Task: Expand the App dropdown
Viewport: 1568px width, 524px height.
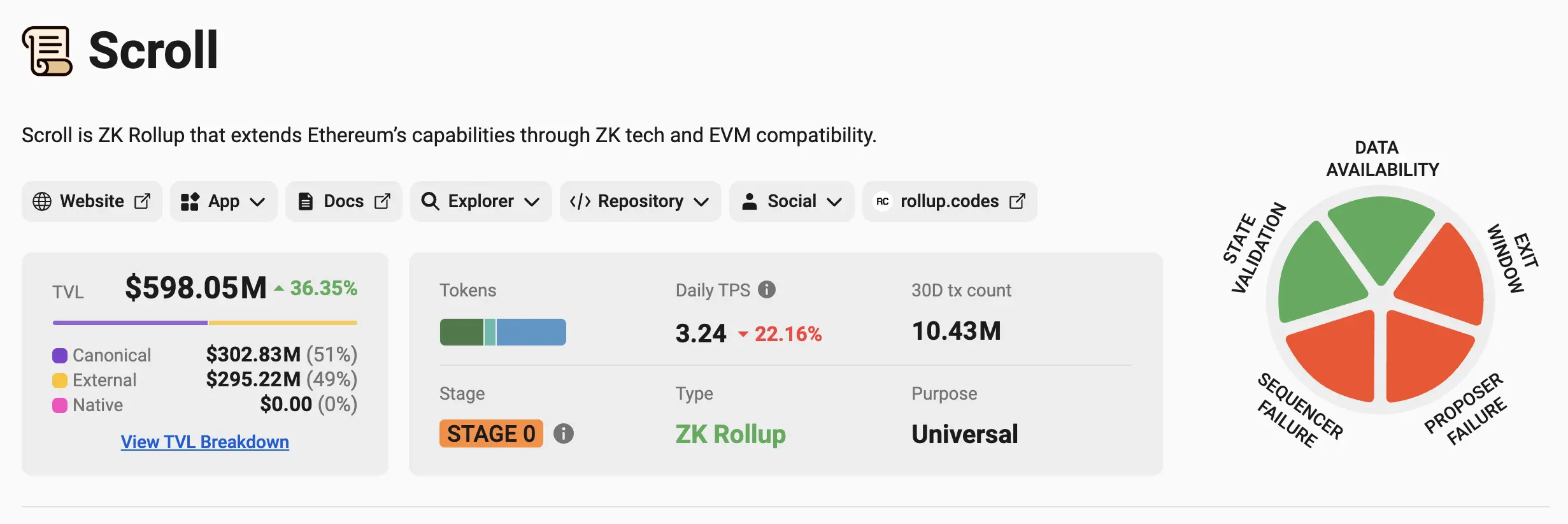Action: 257,202
